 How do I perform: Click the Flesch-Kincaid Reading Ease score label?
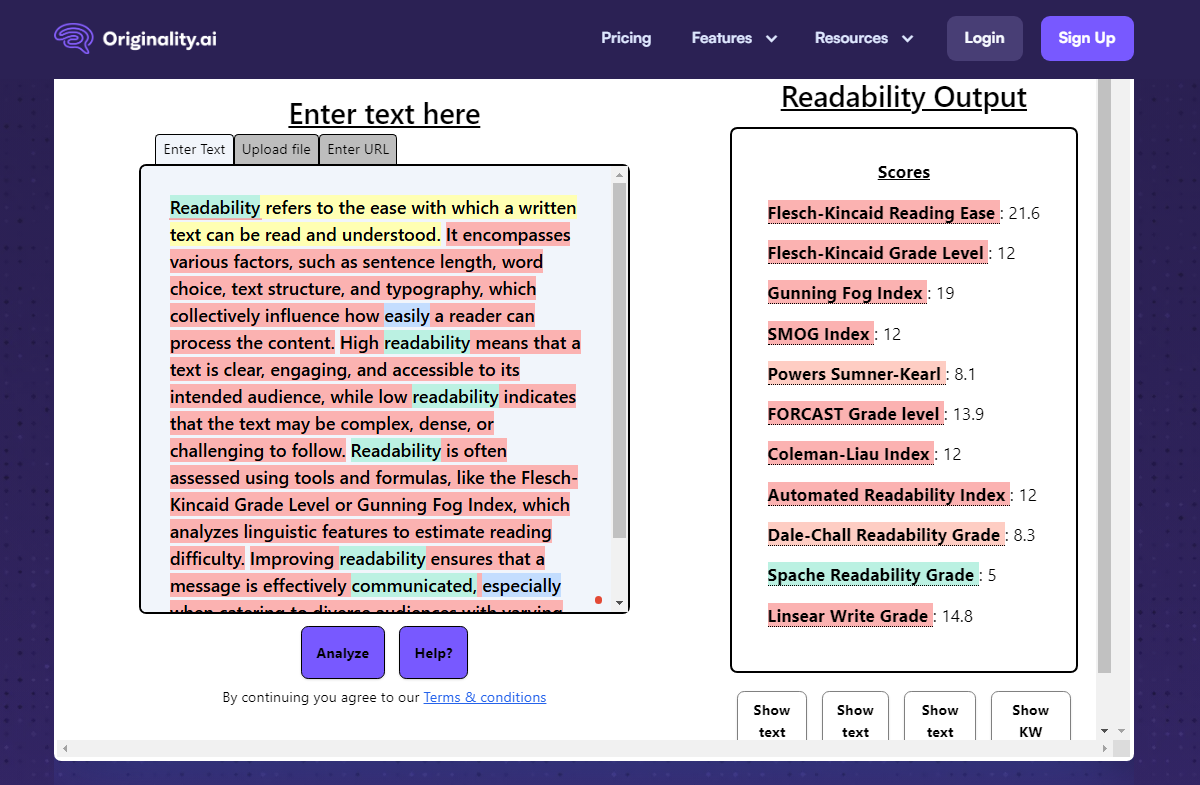pos(881,213)
